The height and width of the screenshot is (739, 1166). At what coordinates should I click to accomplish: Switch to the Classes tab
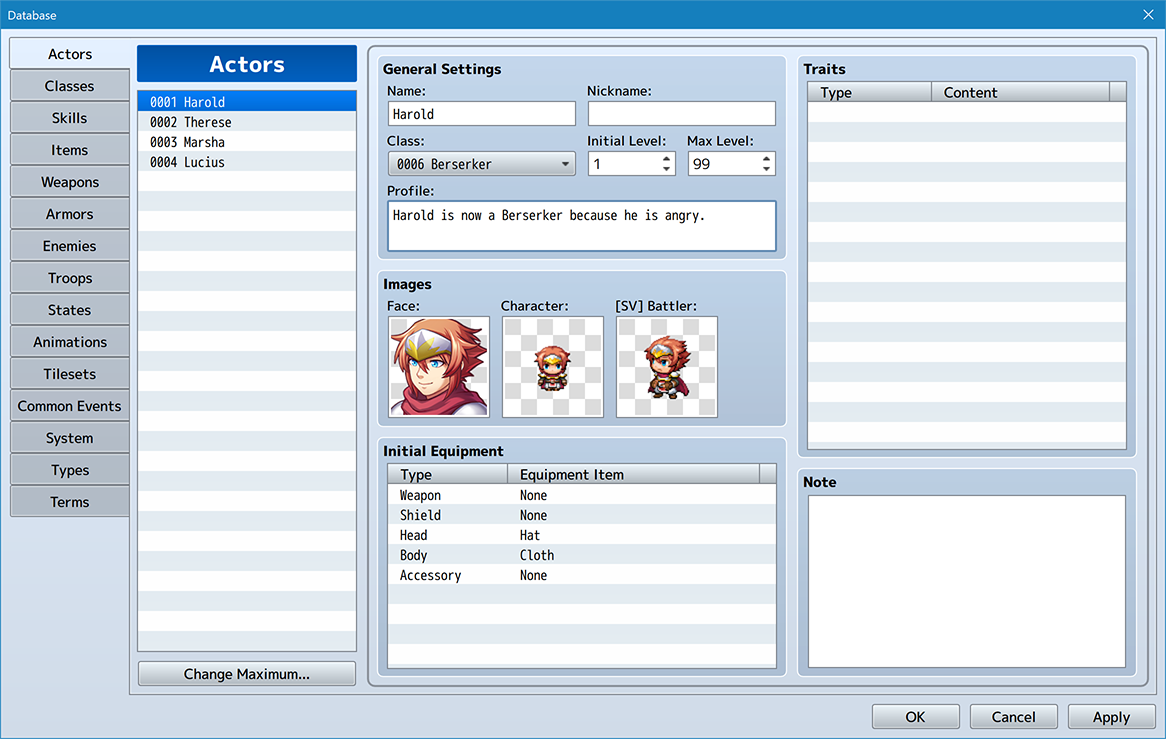70,86
